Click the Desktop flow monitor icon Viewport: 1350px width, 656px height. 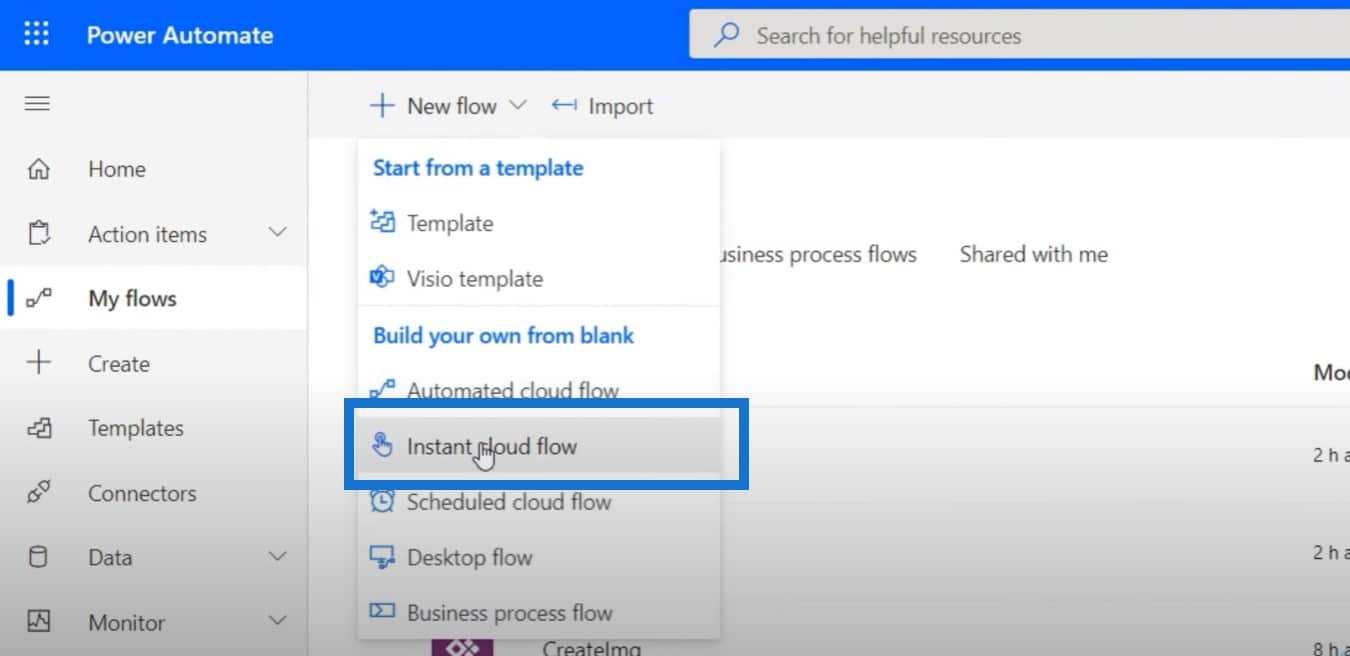tap(382, 557)
